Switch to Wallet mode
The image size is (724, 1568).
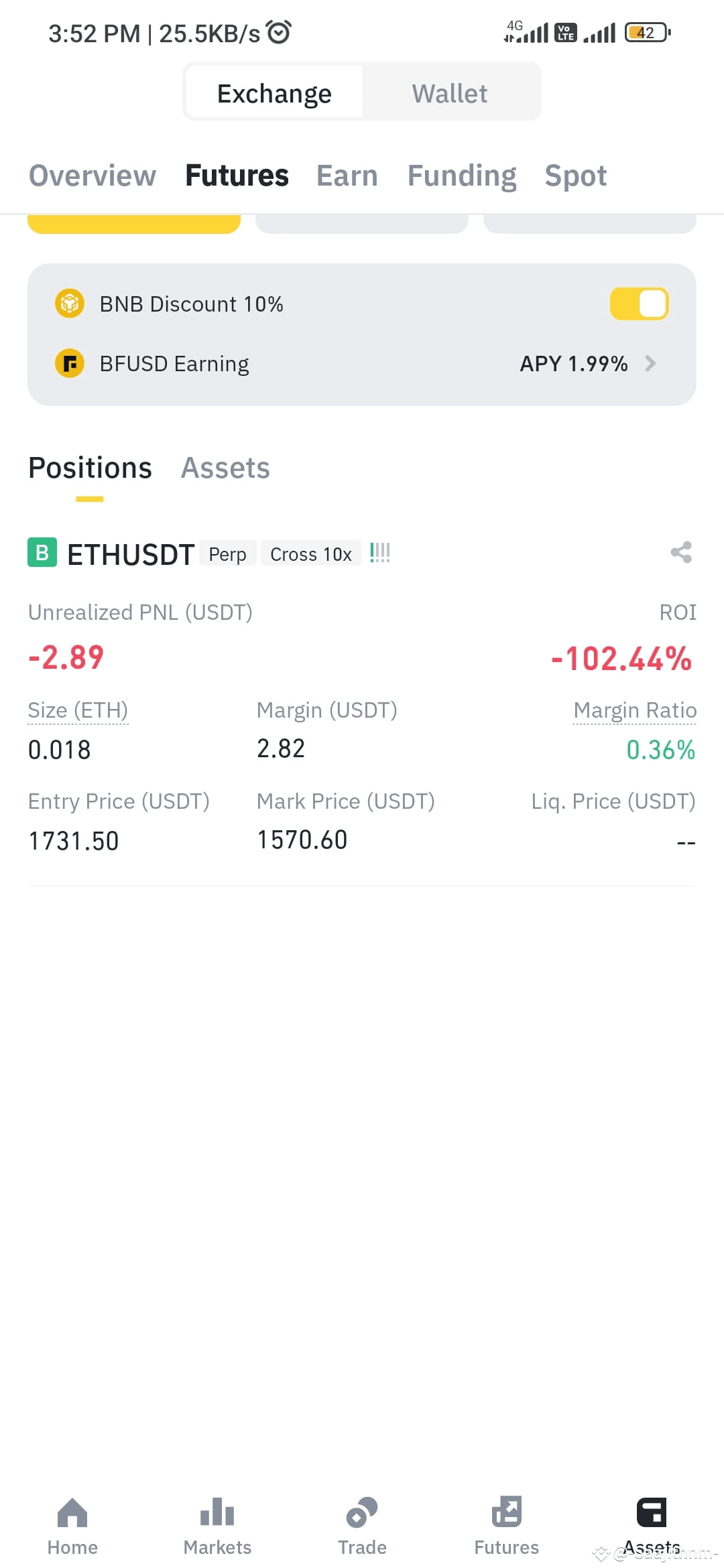tap(450, 92)
